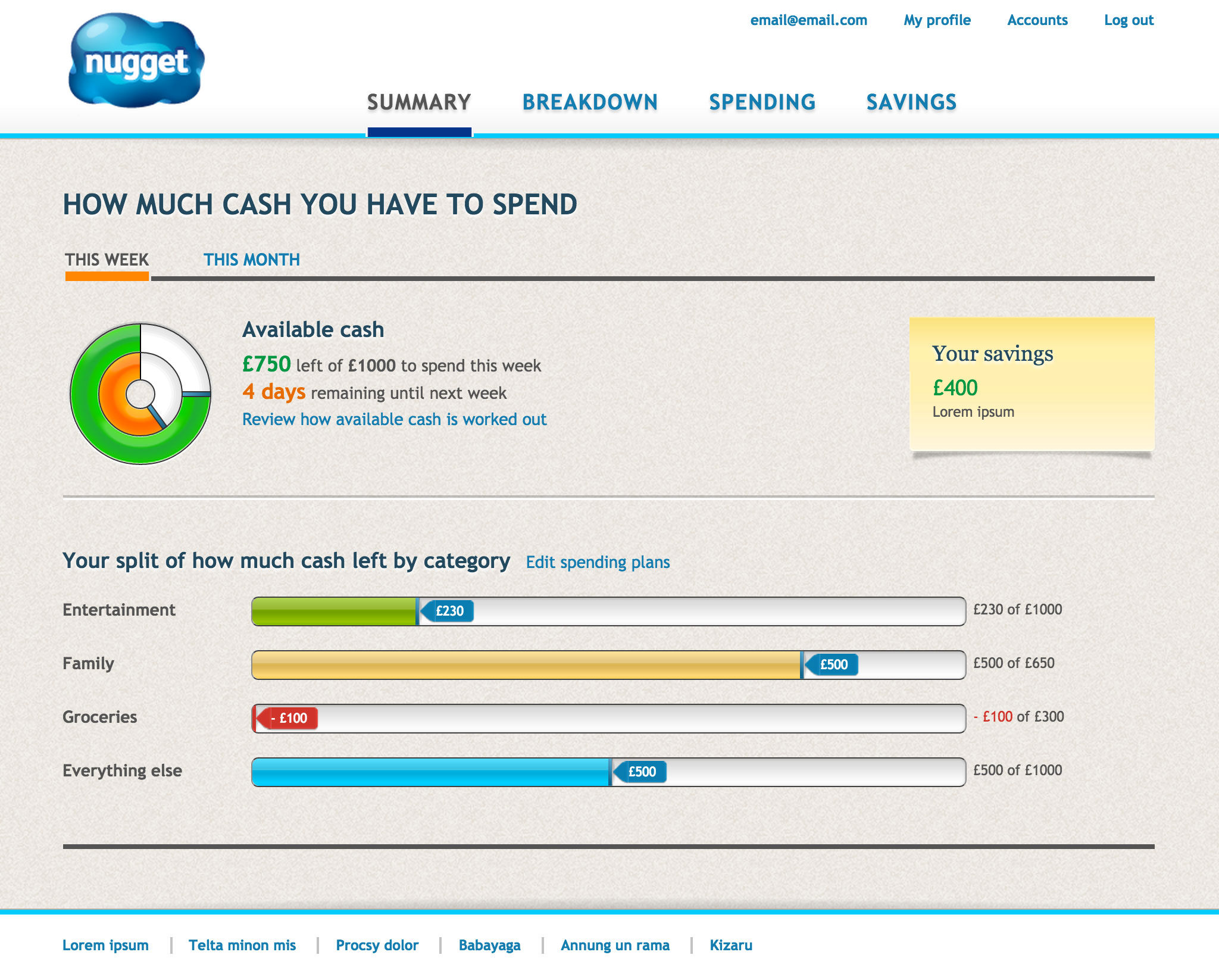Click the Your savings sticky note
Viewport: 1219px width, 980px height.
coord(1032,384)
